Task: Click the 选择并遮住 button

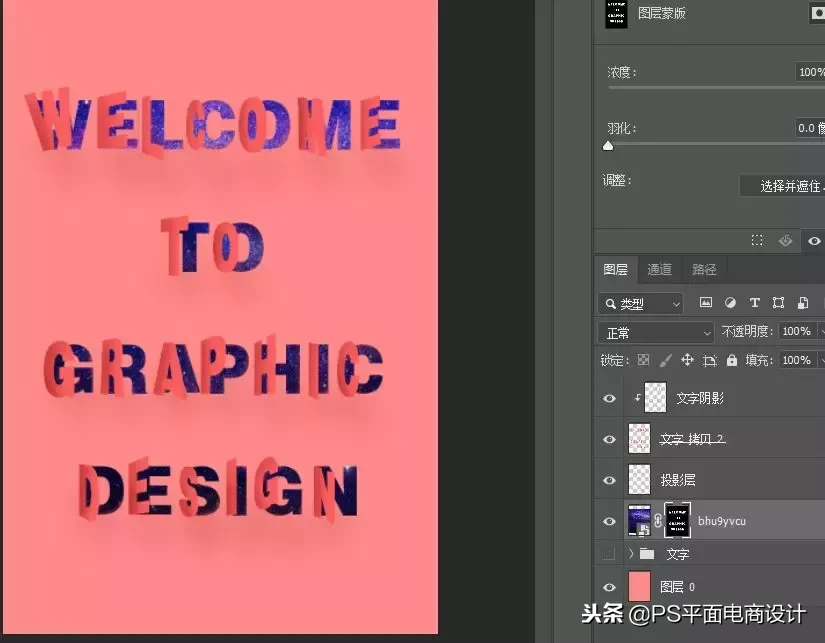Action: (x=782, y=186)
